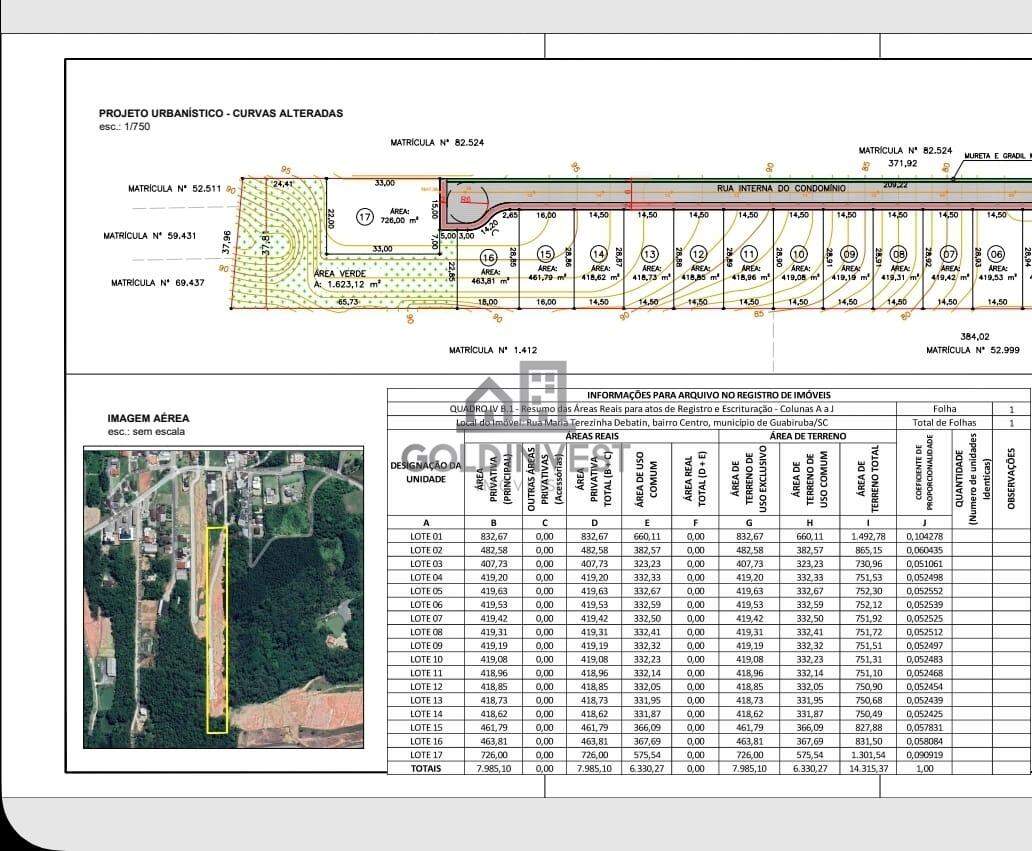This screenshot has width=1032, height=851.
Task: Click the 'Total de Folhas' cell
Action: 944,423
